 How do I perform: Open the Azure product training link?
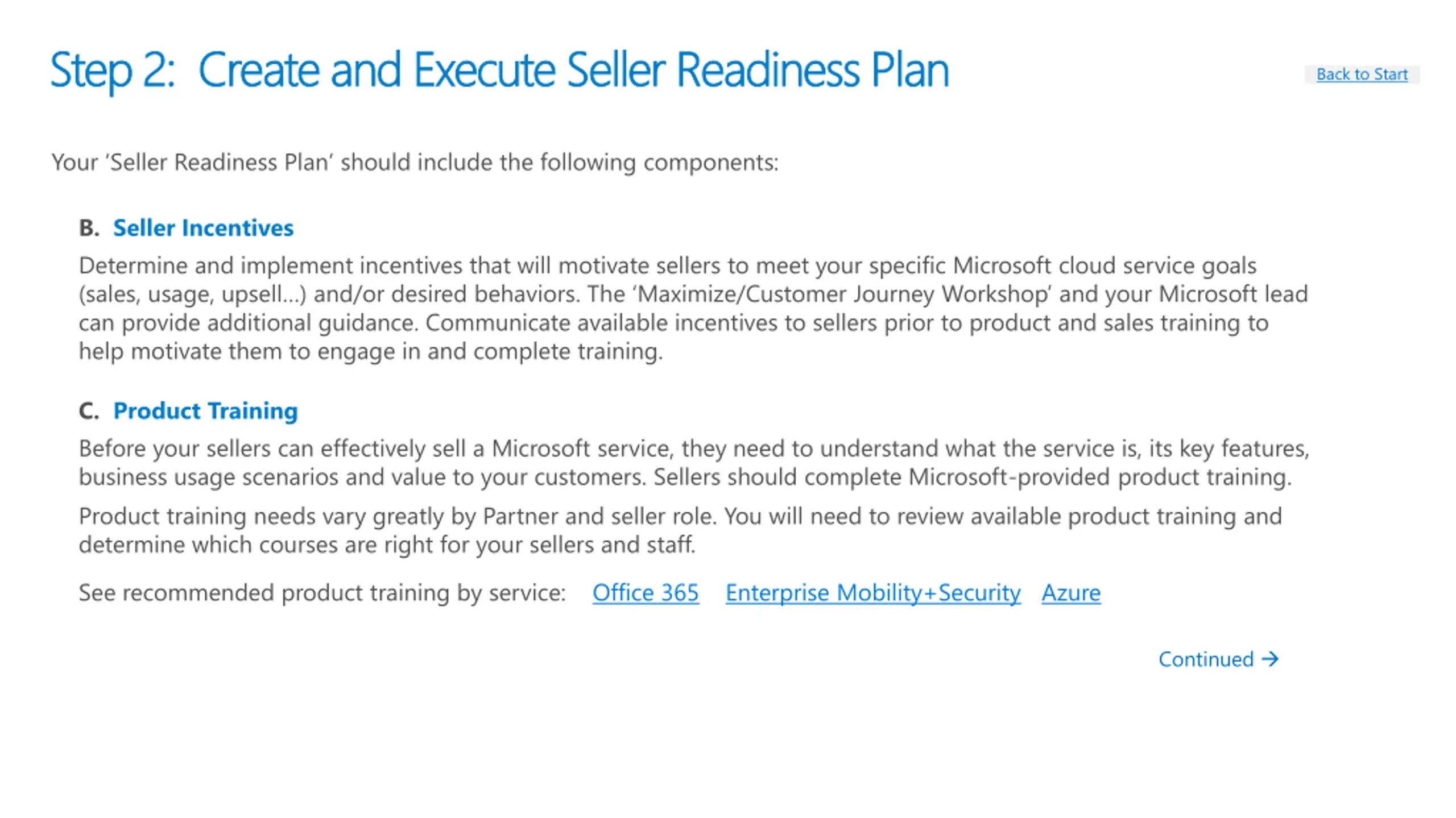click(1071, 592)
